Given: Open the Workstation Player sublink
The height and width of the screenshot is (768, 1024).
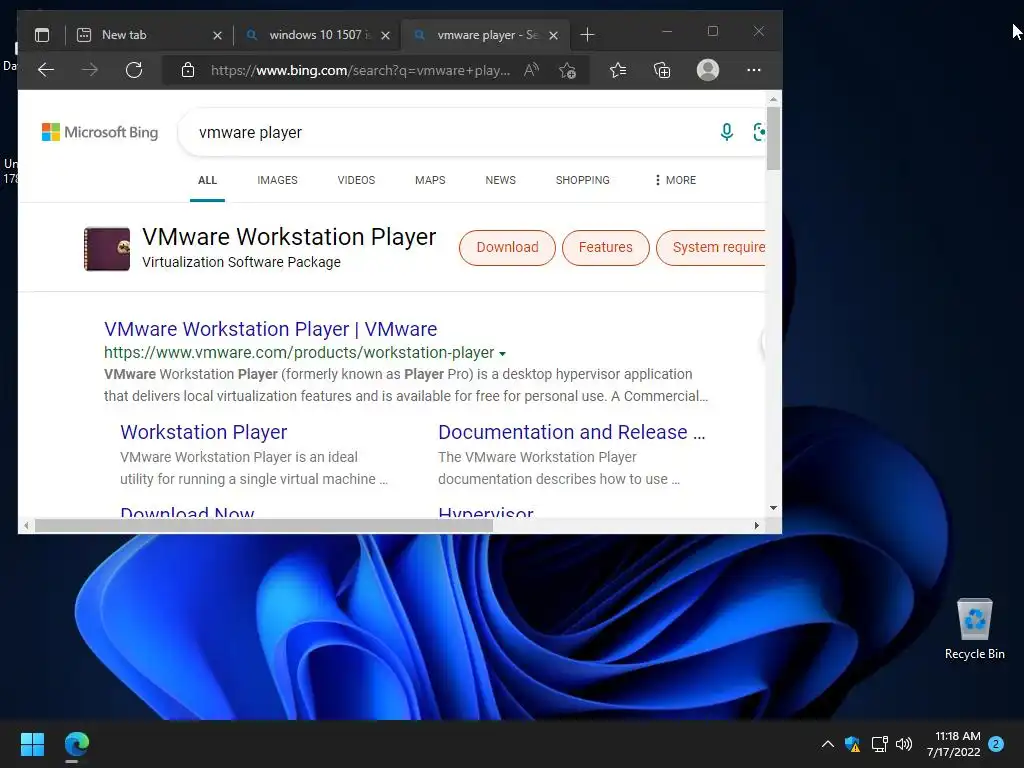Looking at the screenshot, I should tap(204, 432).
